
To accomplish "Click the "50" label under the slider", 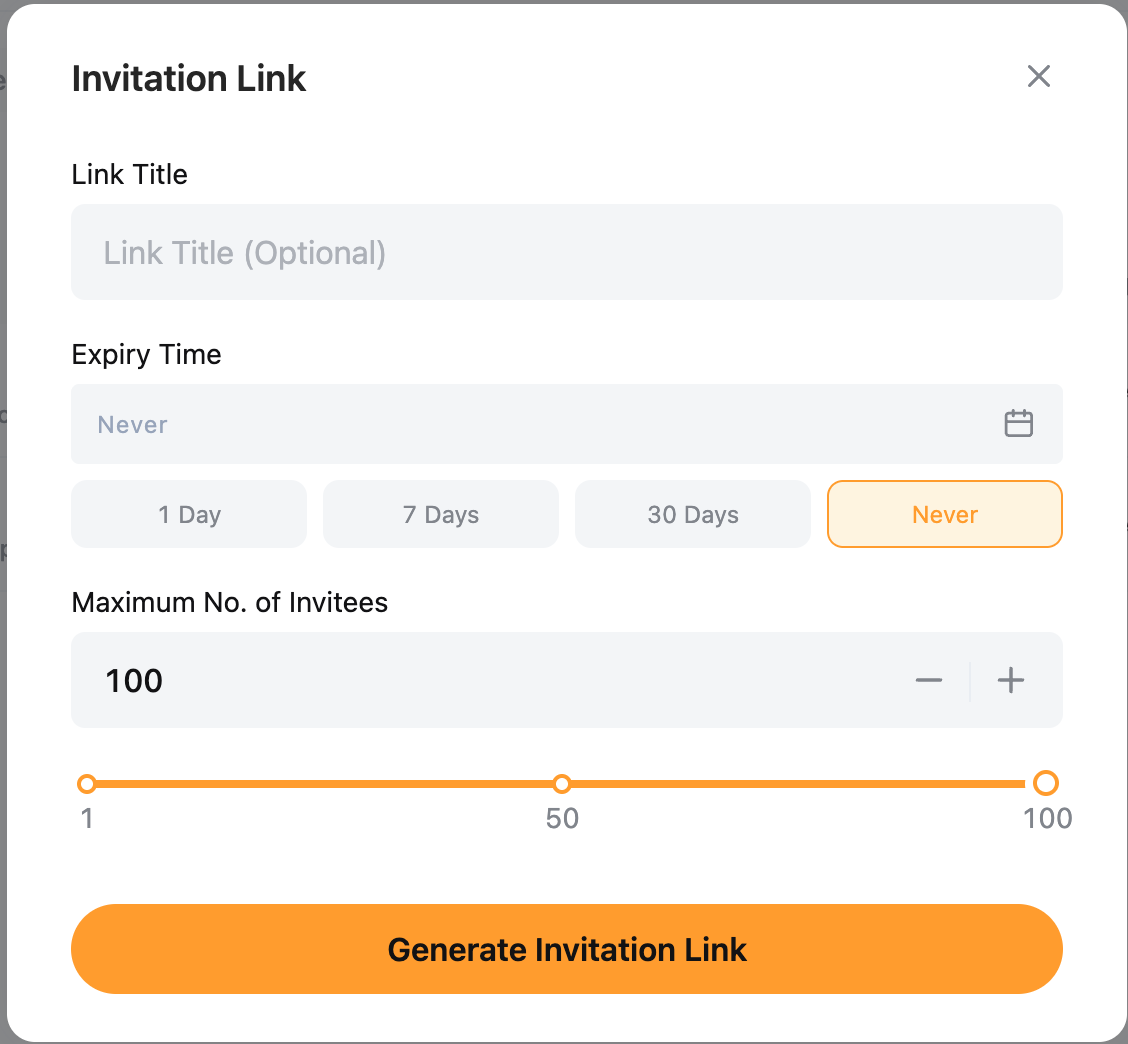I will point(562,819).
